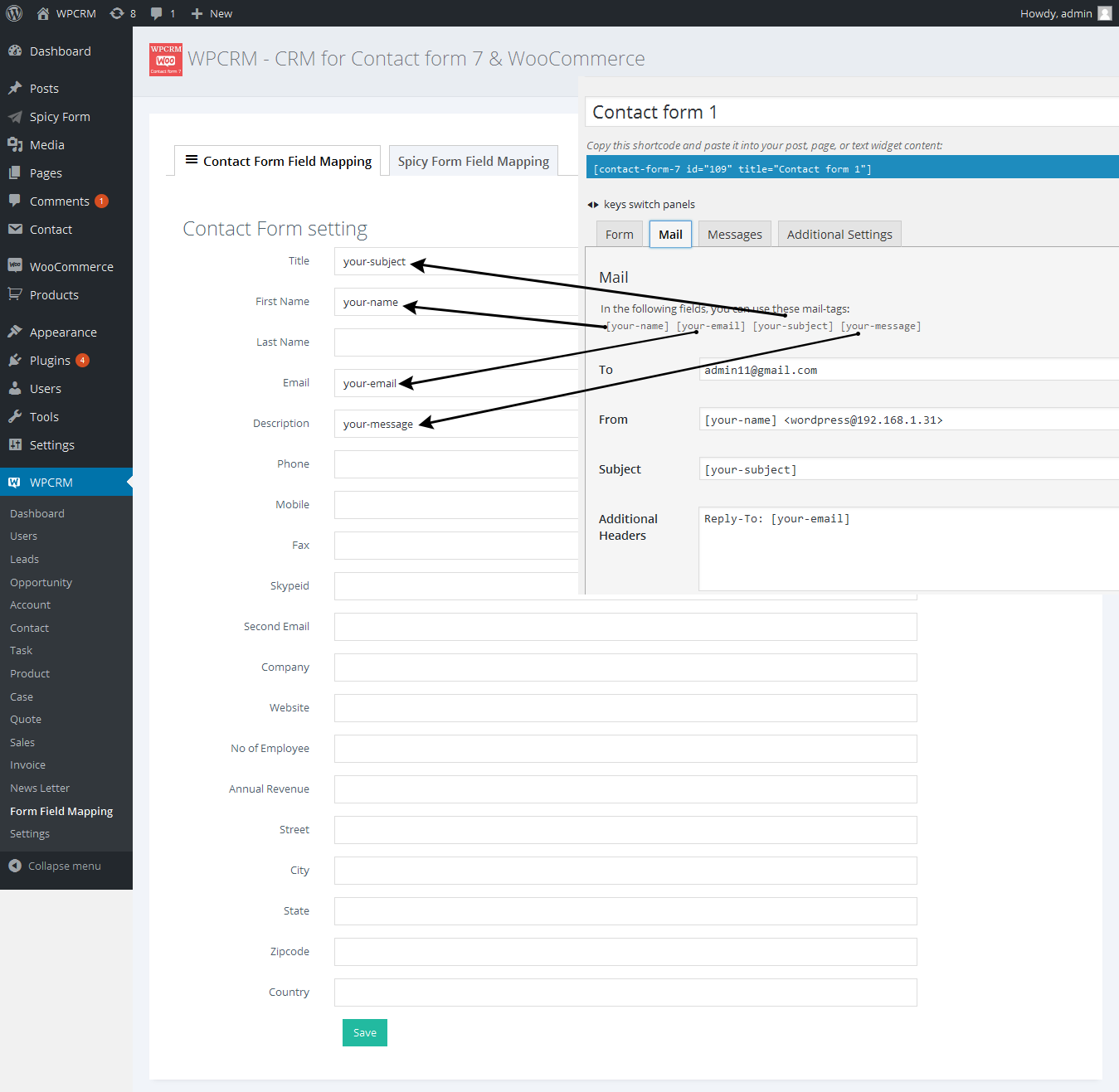1119x1092 pixels.
Task: Click the WPCRM plugin logo in header
Action: click(166, 60)
